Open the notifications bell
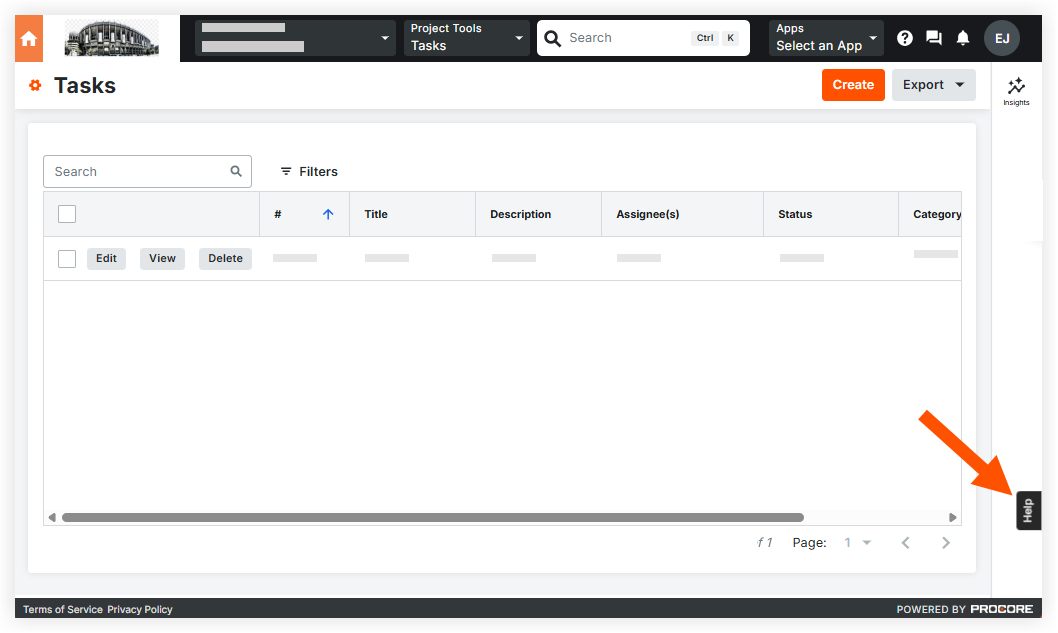This screenshot has width=1058, height=633. pyautogui.click(x=962, y=37)
